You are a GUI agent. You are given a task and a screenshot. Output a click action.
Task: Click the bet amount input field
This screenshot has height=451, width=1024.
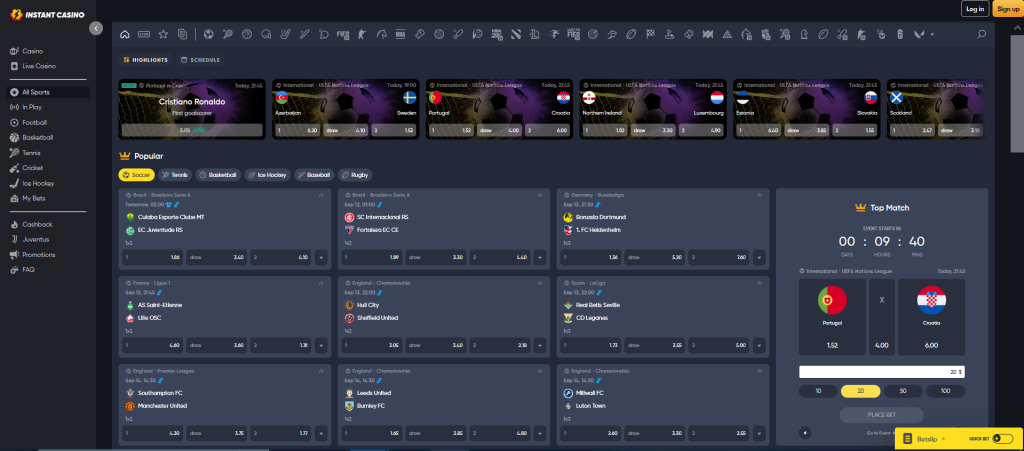[881, 371]
